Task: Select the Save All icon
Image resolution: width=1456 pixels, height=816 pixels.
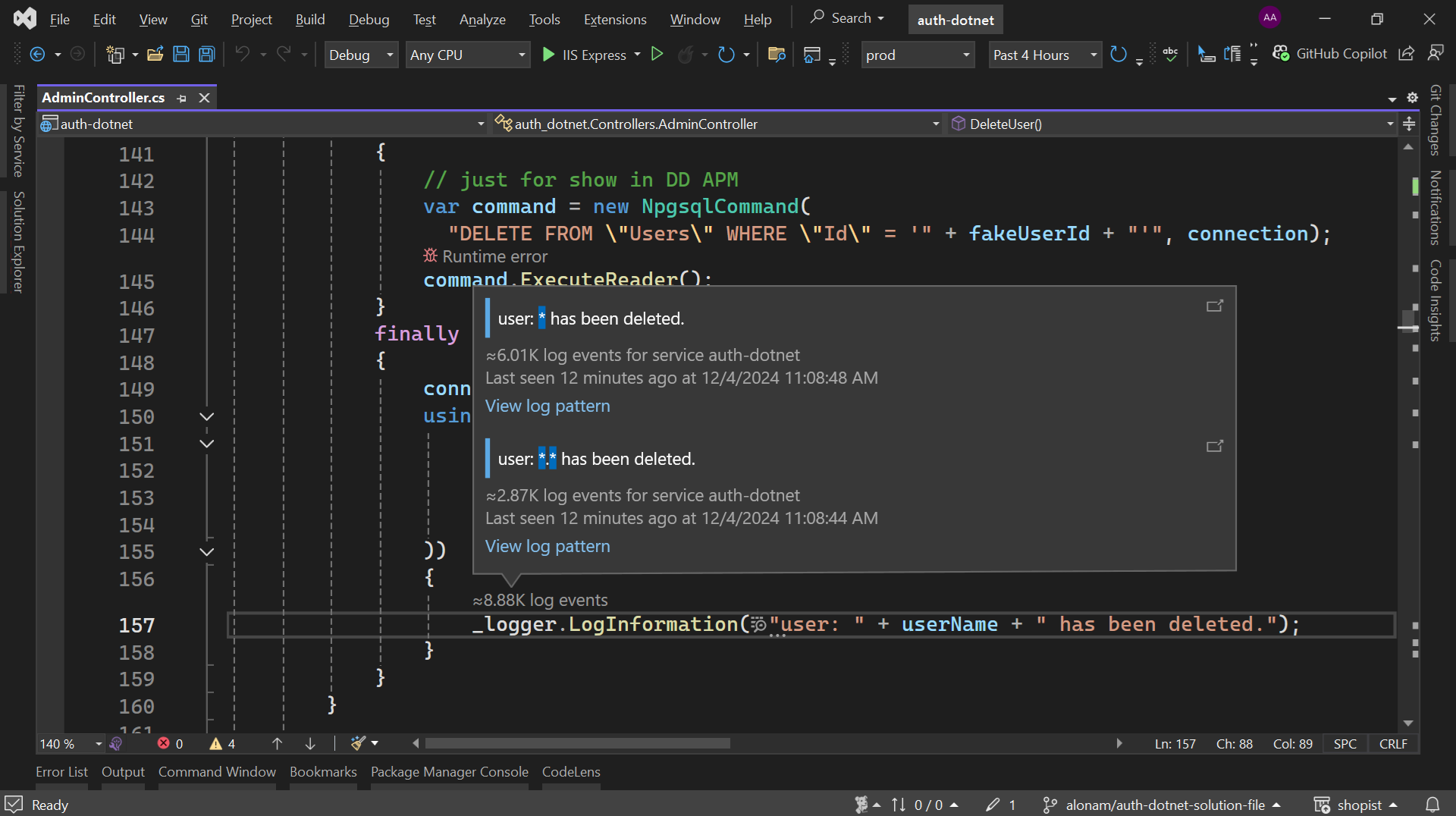Action: click(x=206, y=54)
